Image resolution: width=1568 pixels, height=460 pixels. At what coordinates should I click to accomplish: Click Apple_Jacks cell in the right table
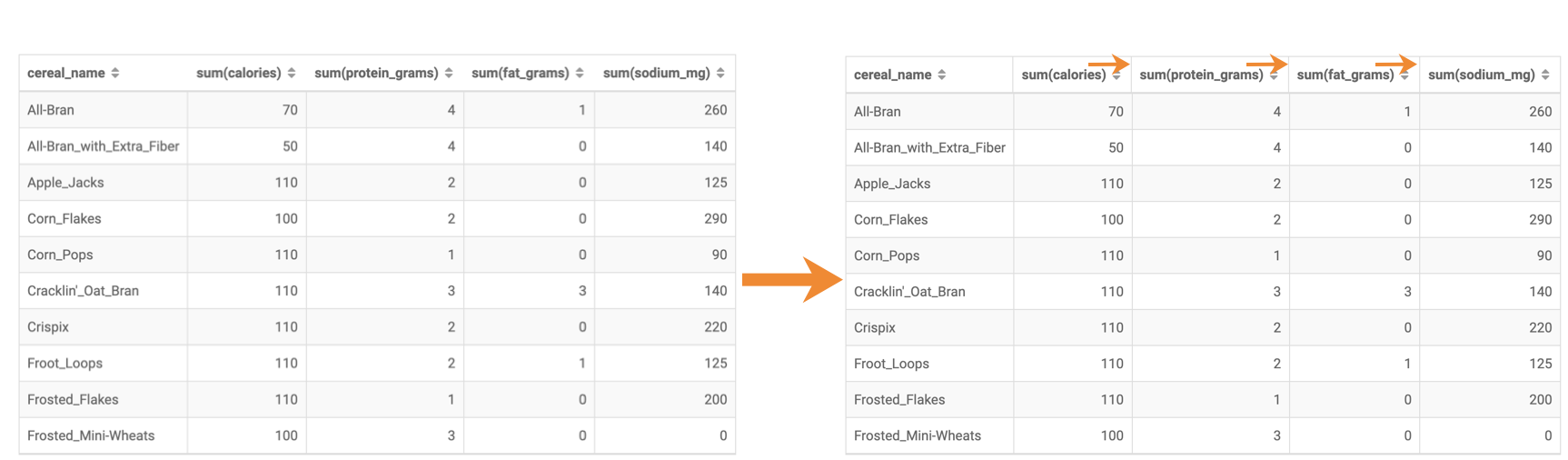coord(892,184)
